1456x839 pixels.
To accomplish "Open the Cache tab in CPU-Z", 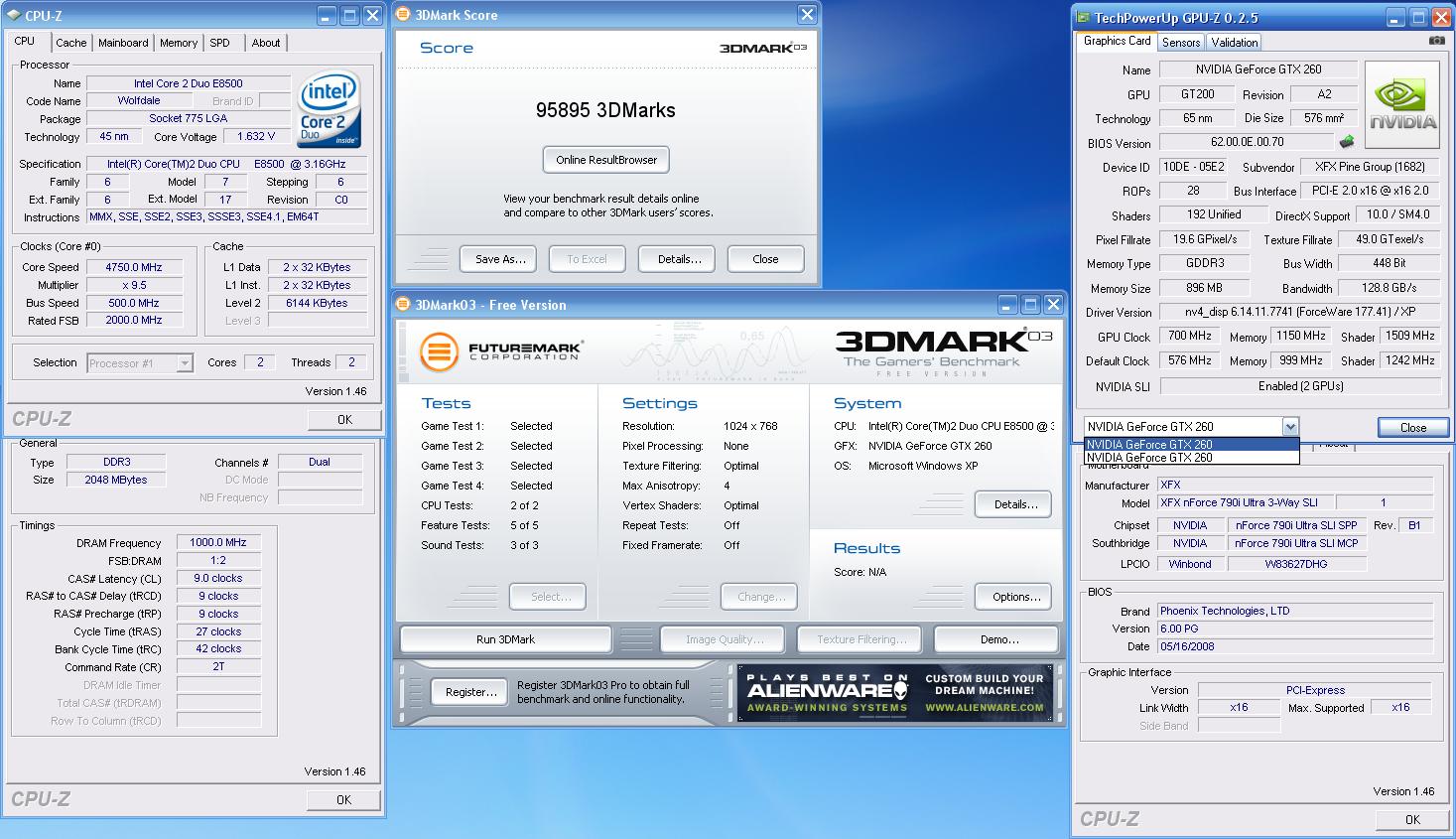I will pyautogui.click(x=71, y=43).
